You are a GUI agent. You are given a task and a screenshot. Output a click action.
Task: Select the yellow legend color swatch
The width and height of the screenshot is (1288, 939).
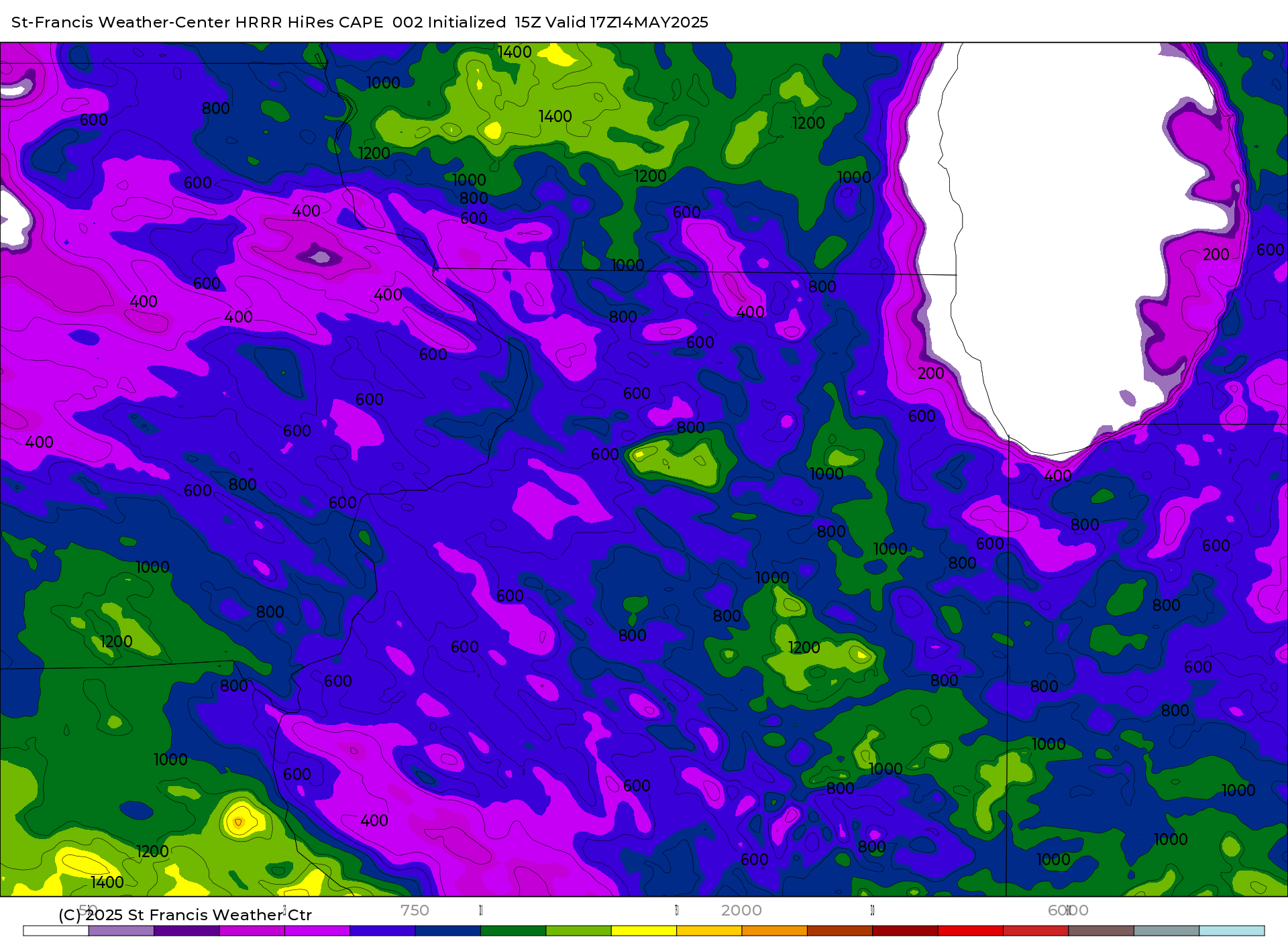pos(644,931)
